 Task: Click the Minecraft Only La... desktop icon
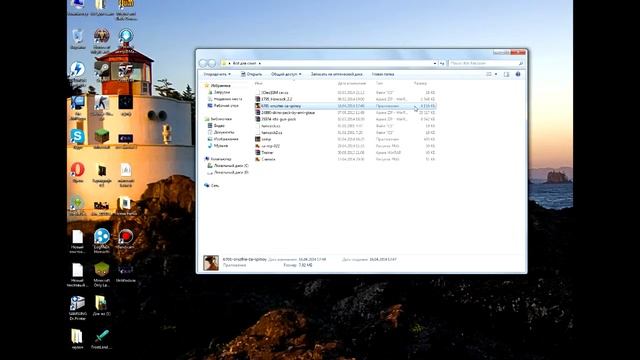click(101, 274)
